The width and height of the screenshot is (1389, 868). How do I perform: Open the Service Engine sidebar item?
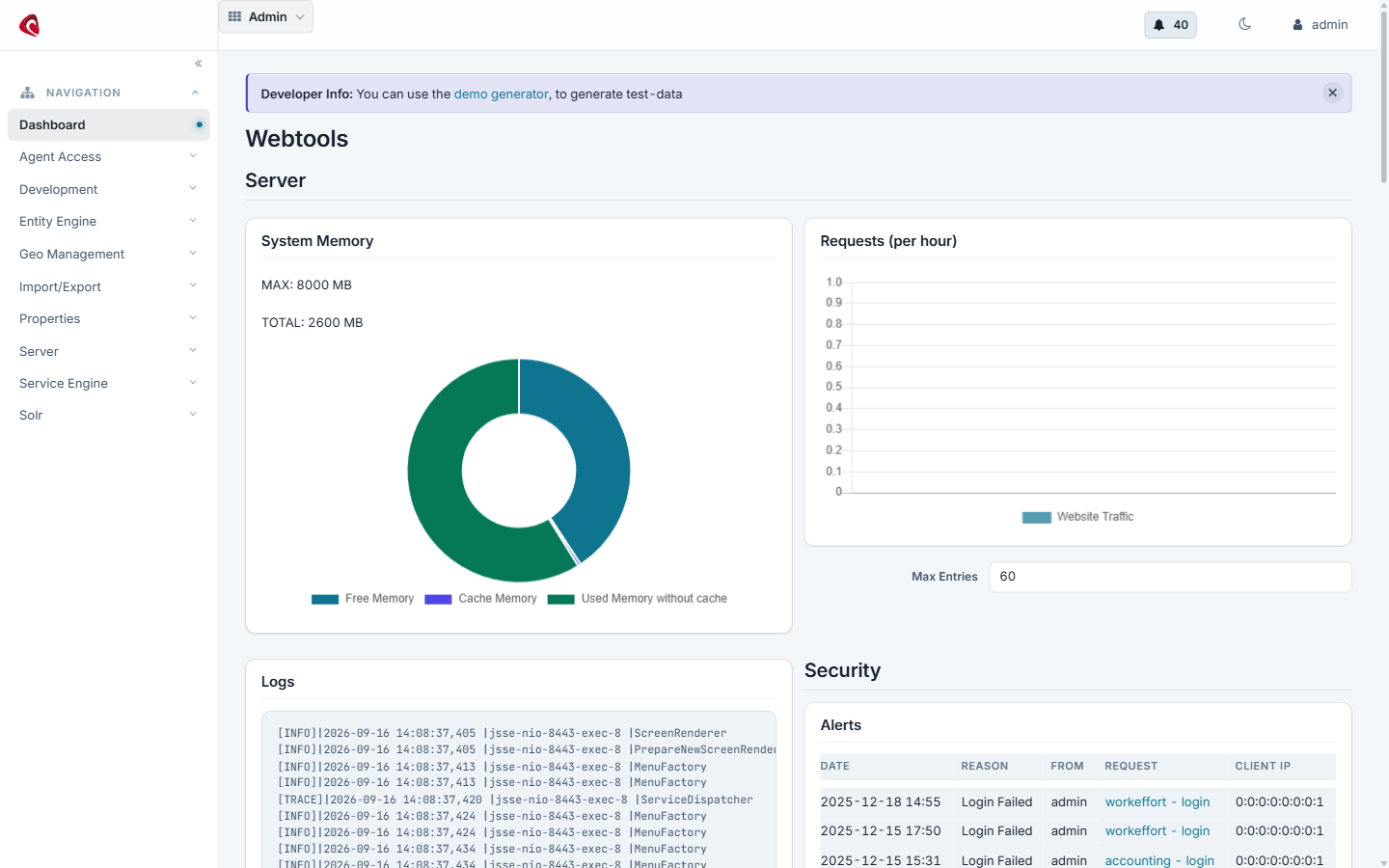(108, 383)
